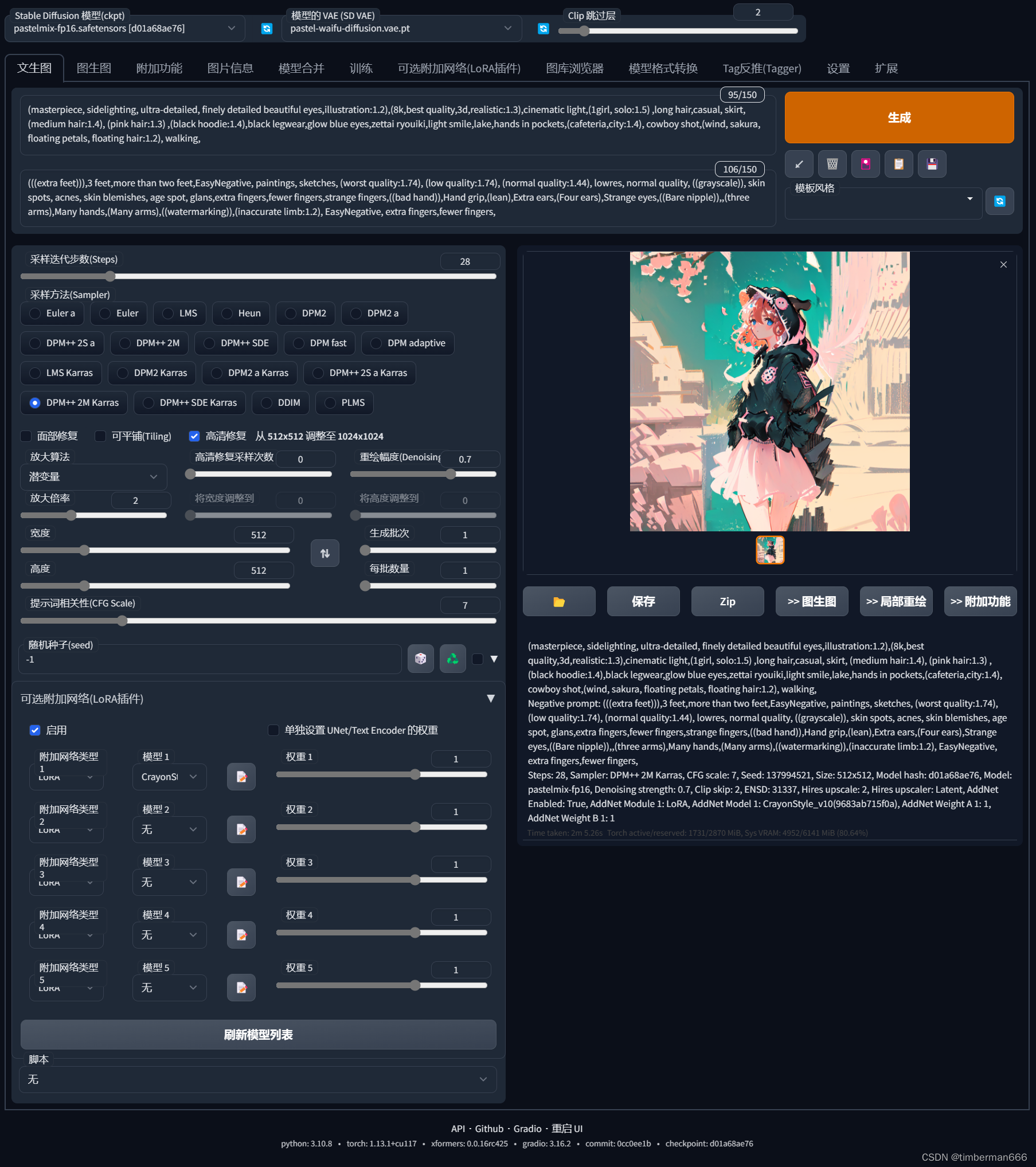Click into the positive prompt text area

point(398,124)
